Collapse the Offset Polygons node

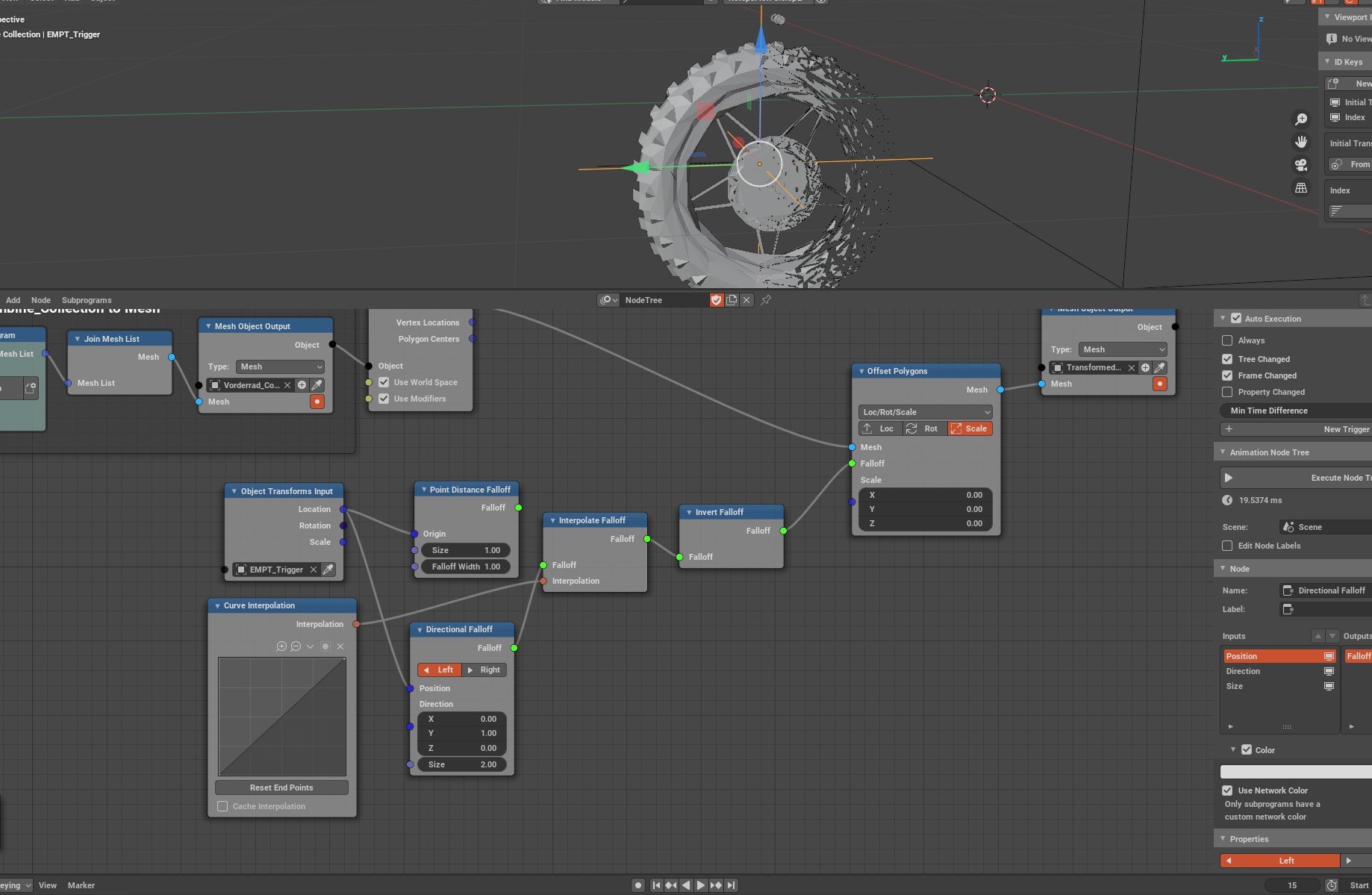tap(861, 371)
